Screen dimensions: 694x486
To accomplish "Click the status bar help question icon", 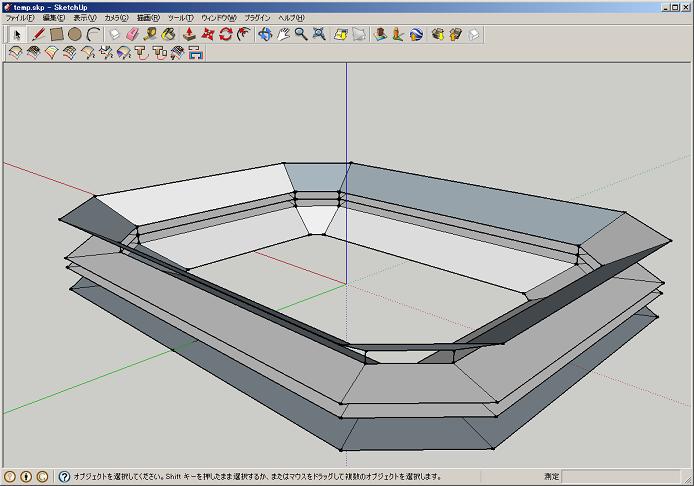I will point(64,477).
